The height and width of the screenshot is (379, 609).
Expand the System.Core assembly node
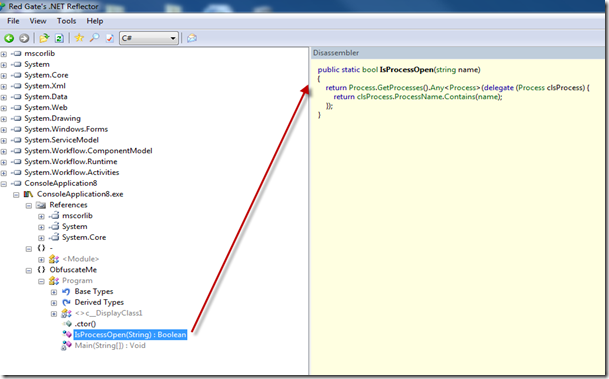(4, 76)
